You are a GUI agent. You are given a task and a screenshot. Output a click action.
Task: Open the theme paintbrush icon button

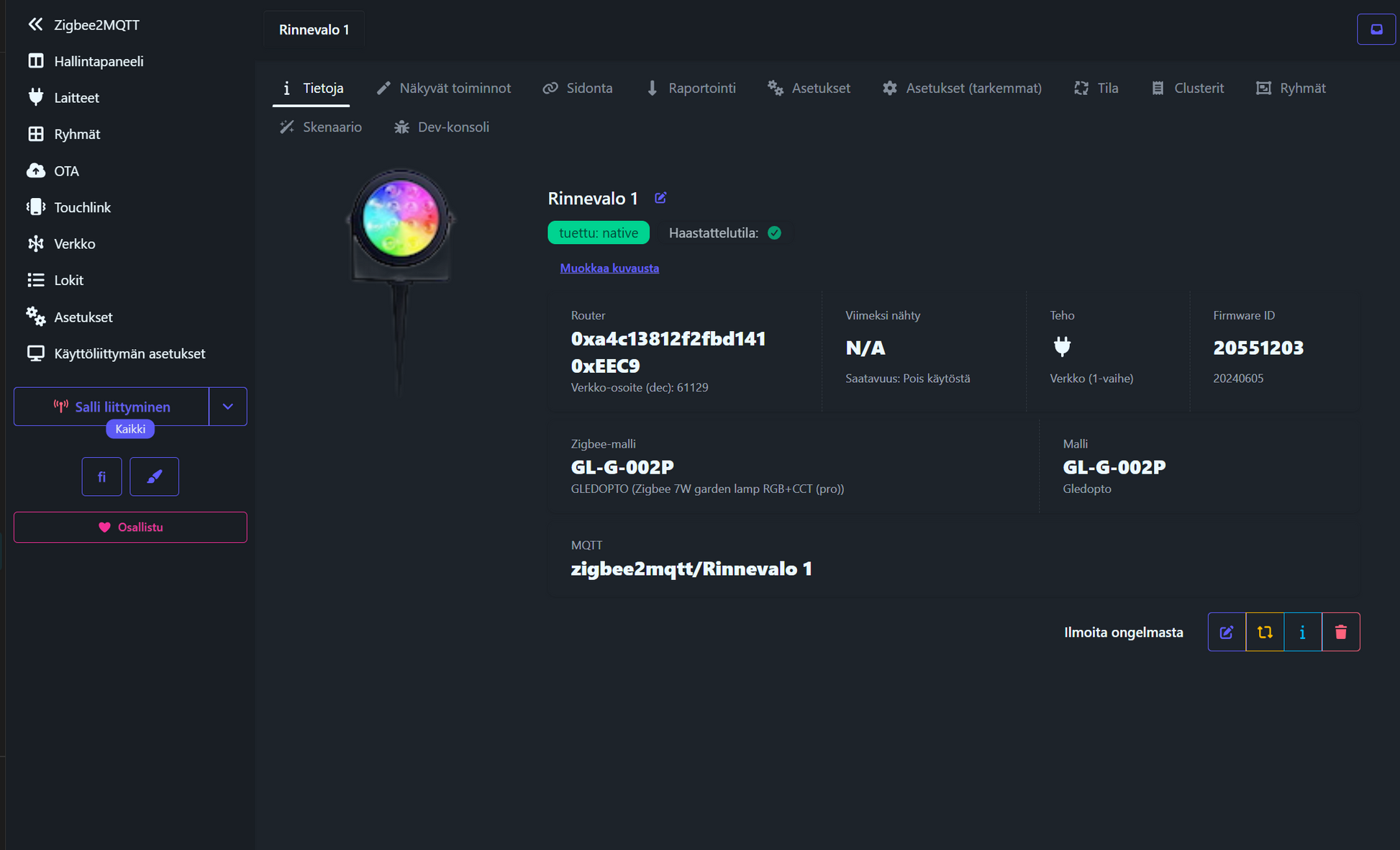click(154, 476)
